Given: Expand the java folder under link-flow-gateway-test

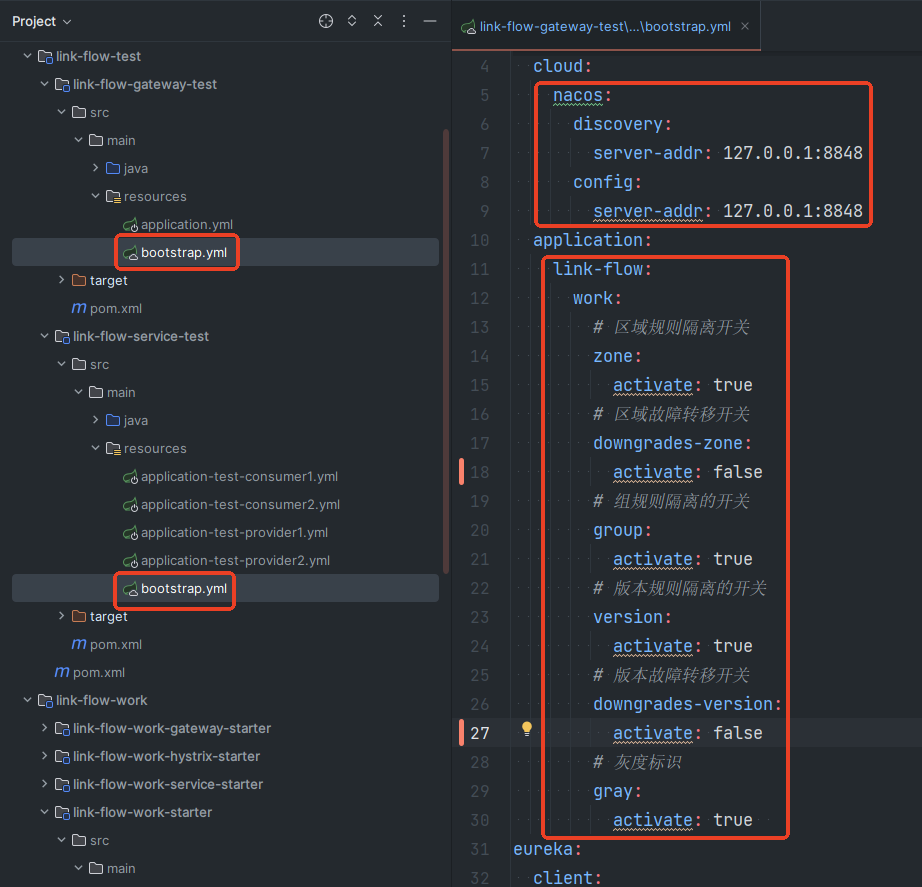Looking at the screenshot, I should [x=96, y=168].
